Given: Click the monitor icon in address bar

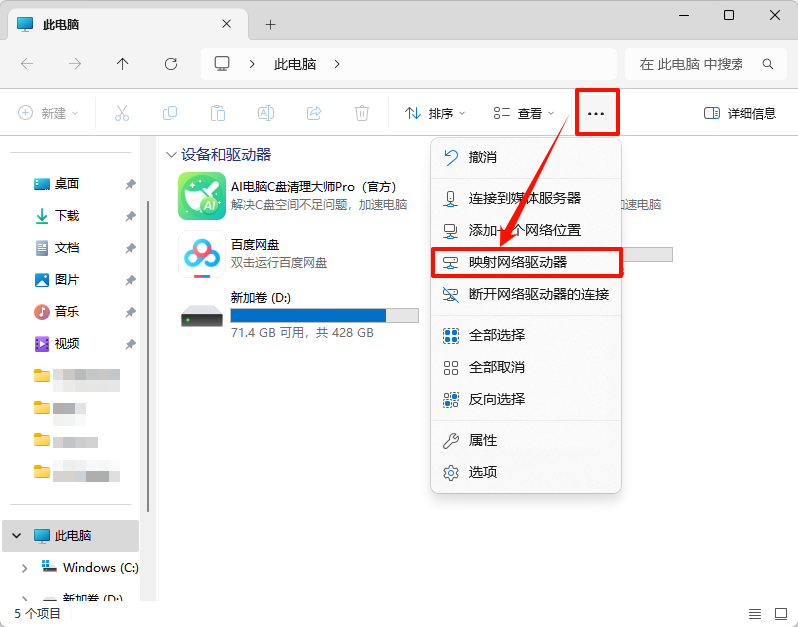Looking at the screenshot, I should (222, 64).
